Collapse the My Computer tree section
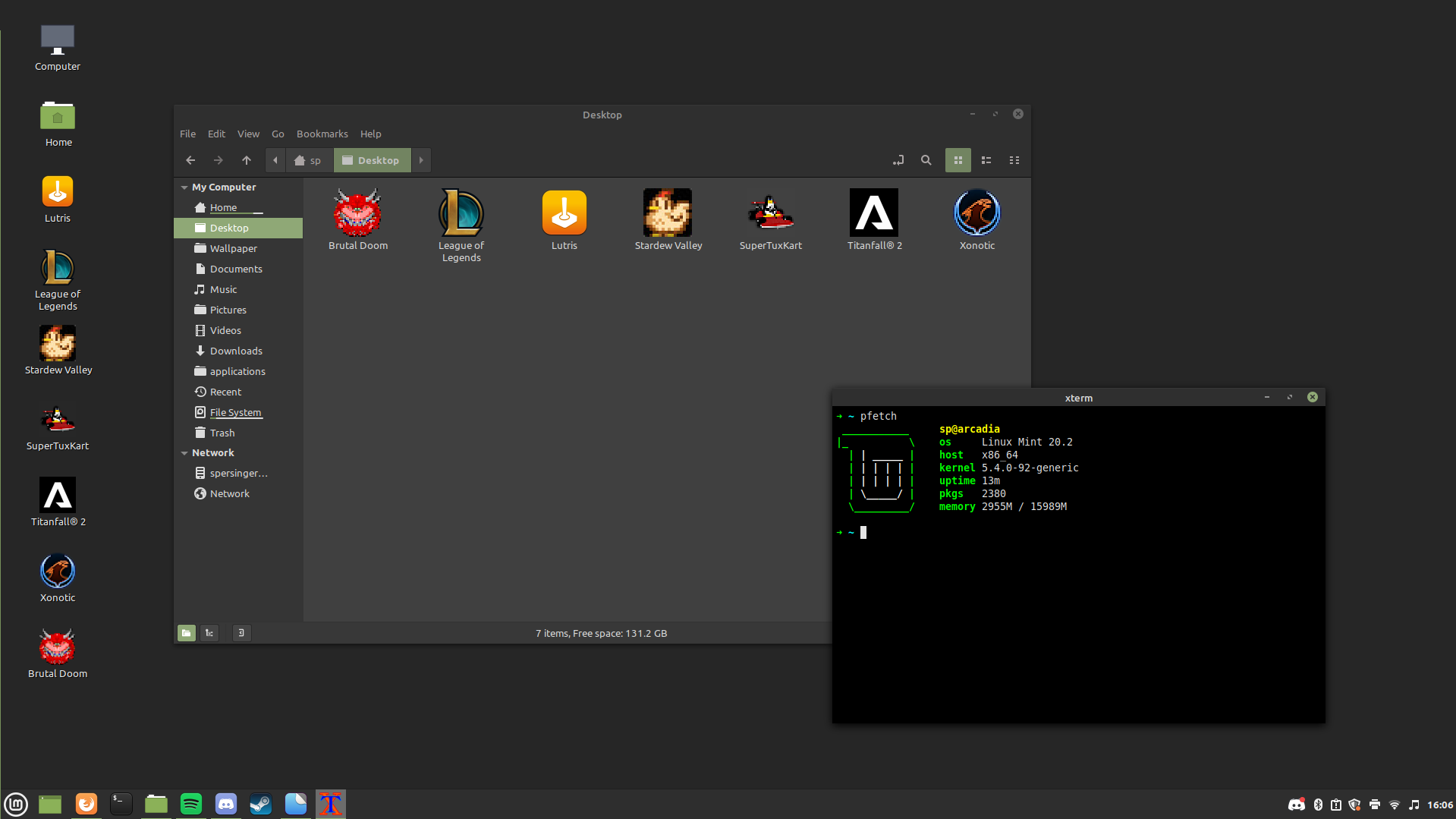Viewport: 1456px width, 819px height. pos(184,187)
